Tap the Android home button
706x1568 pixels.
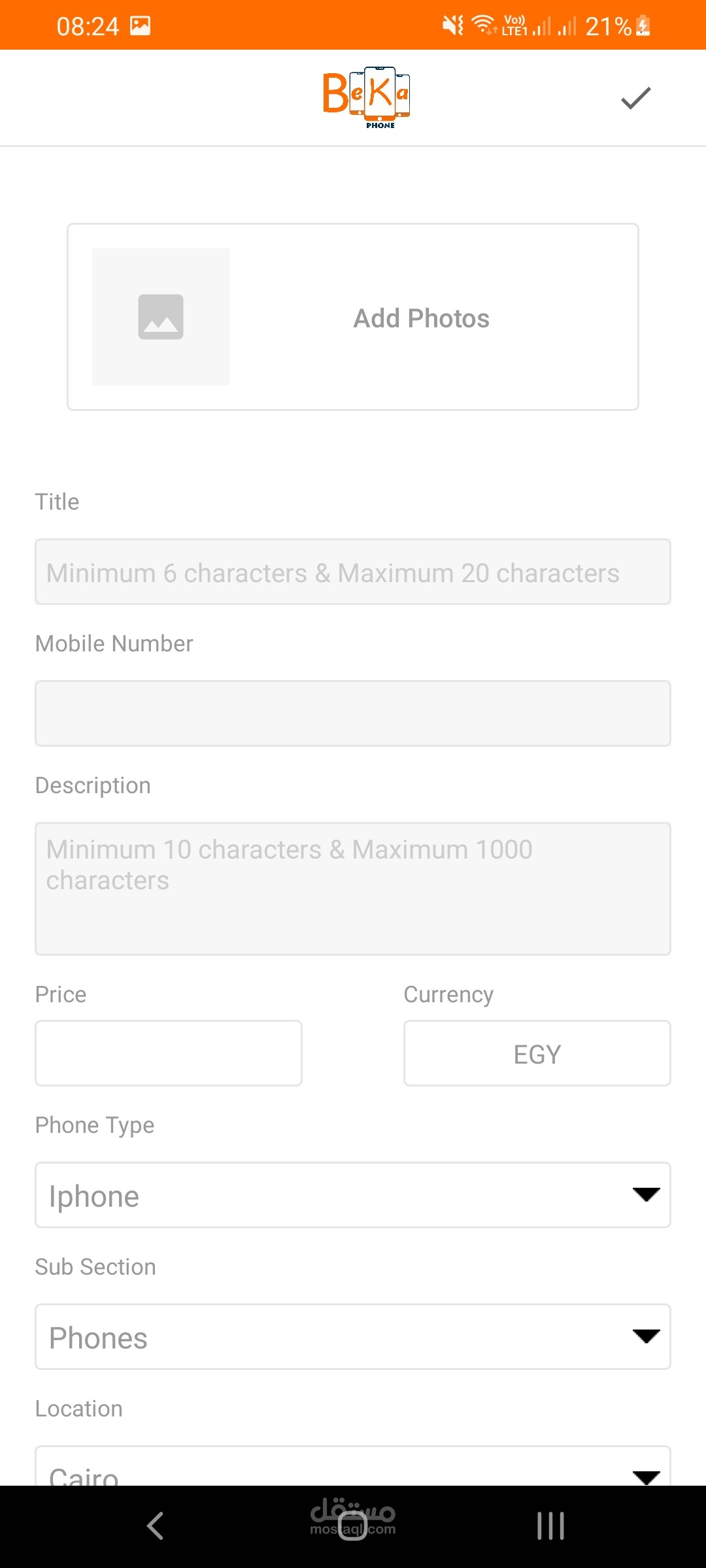353,1526
